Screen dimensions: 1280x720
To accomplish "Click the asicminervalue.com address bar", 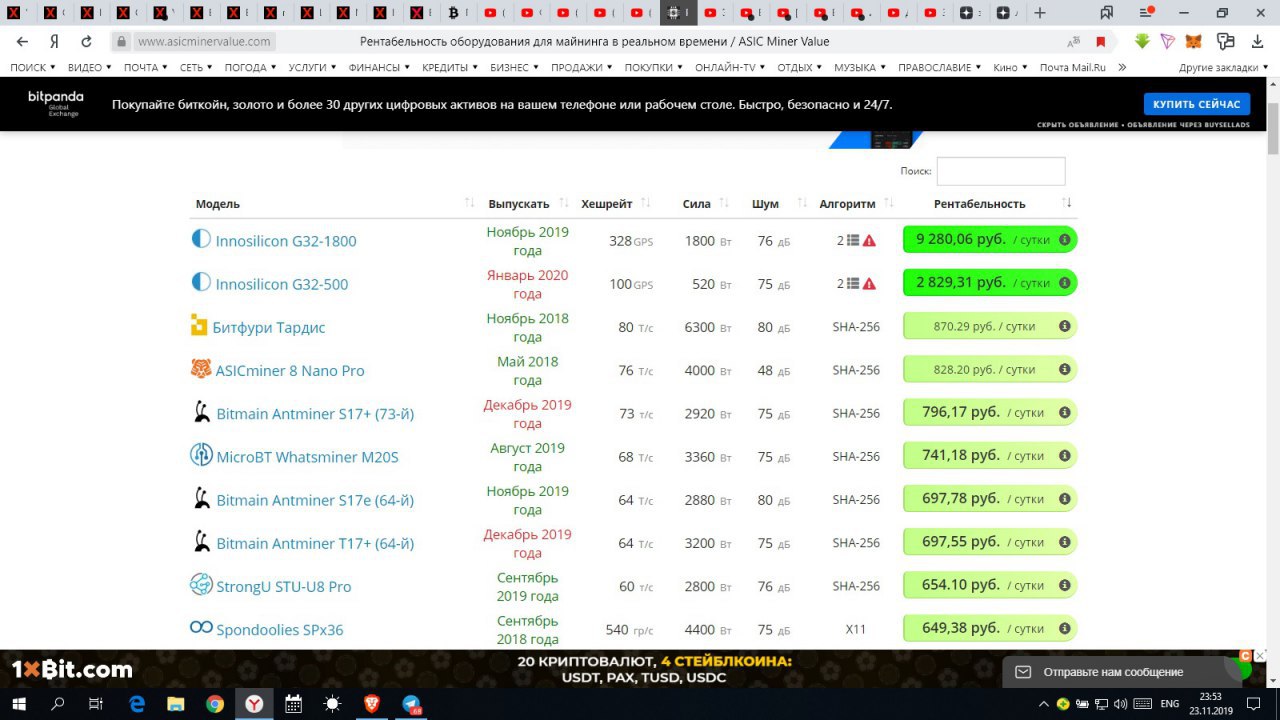I will [204, 42].
